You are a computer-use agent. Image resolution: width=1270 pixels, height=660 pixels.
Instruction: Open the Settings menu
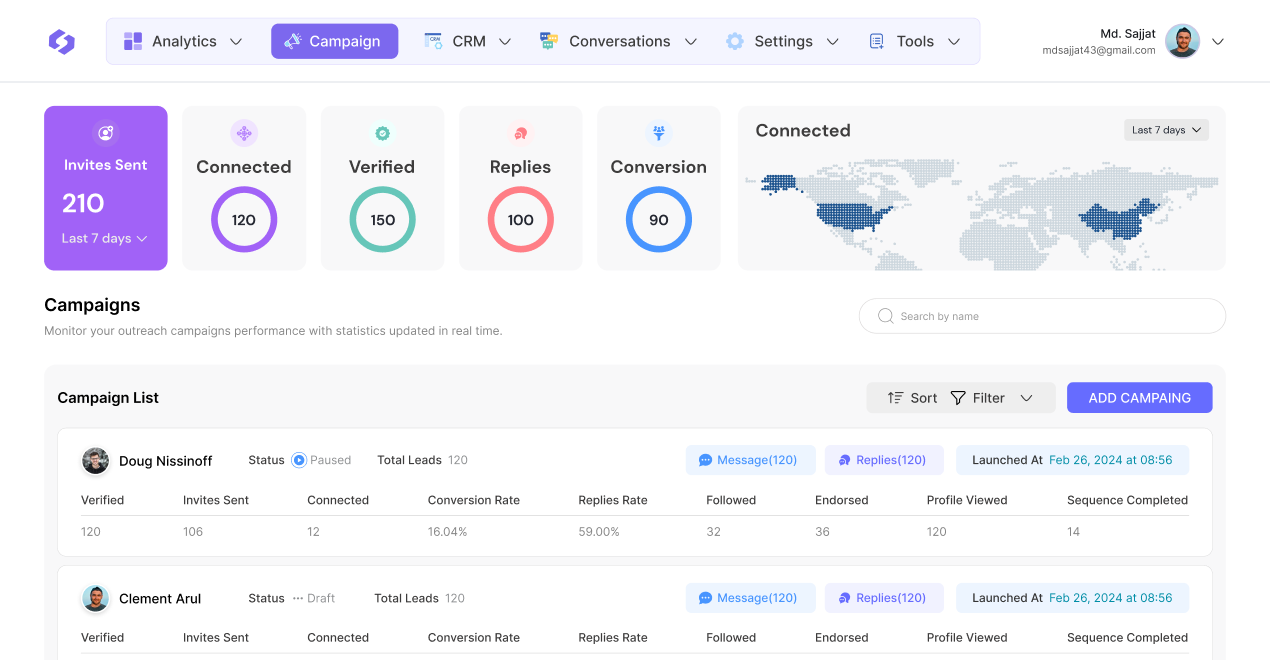click(x=782, y=41)
